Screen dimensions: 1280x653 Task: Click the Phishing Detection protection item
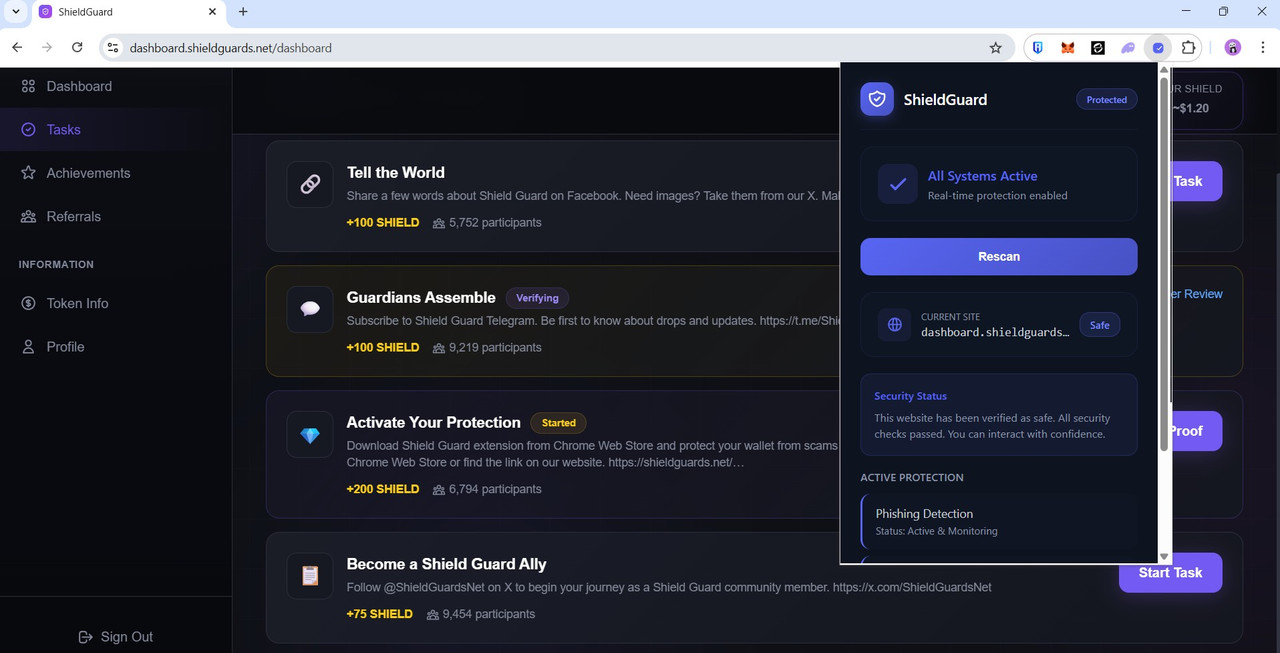click(x=998, y=521)
